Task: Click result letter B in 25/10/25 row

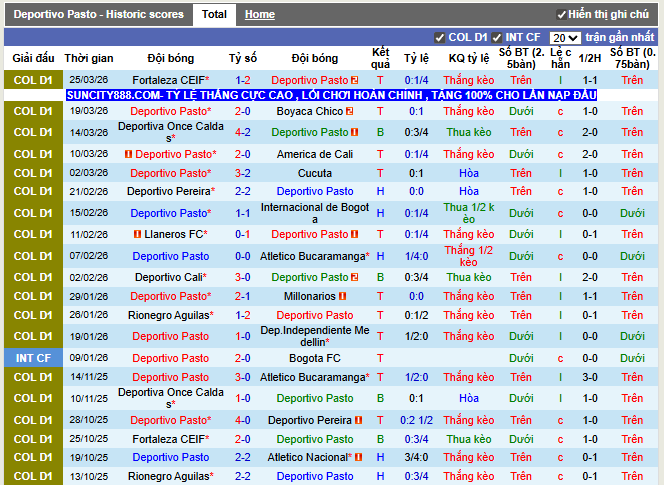Action: click(380, 439)
